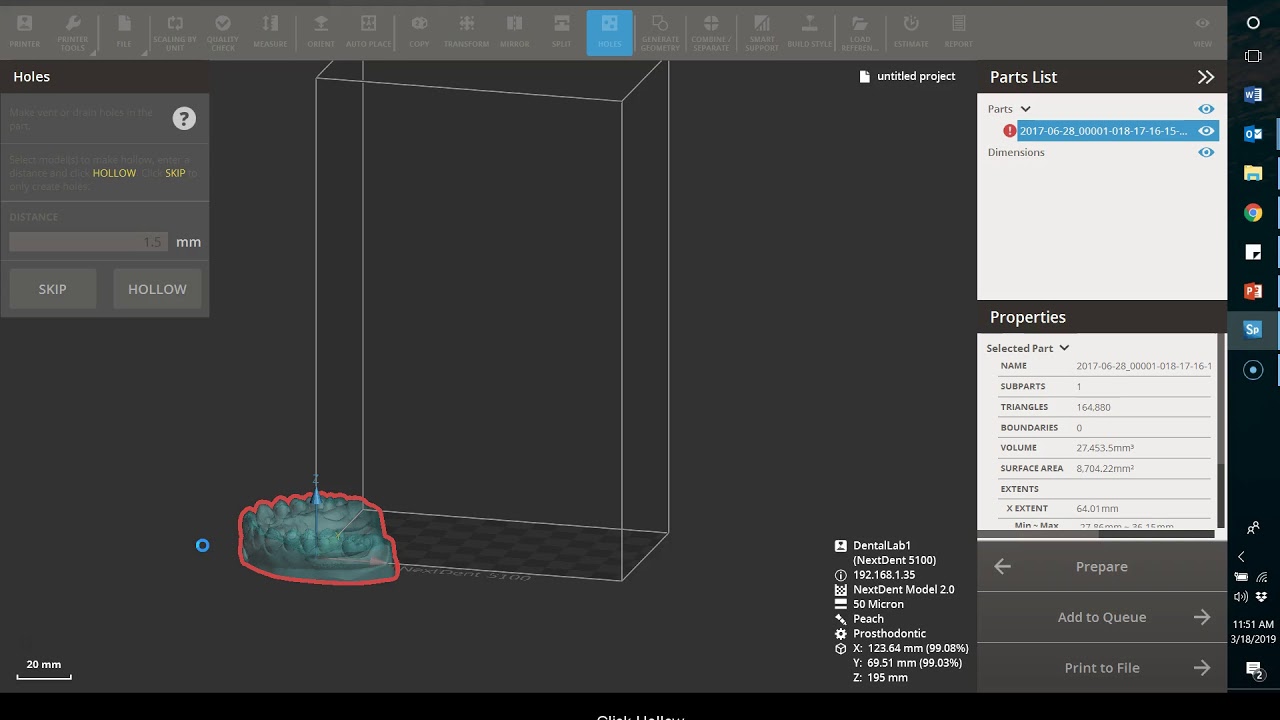Open the Estimate tool
Viewport: 1280px width, 720px height.
(x=911, y=31)
